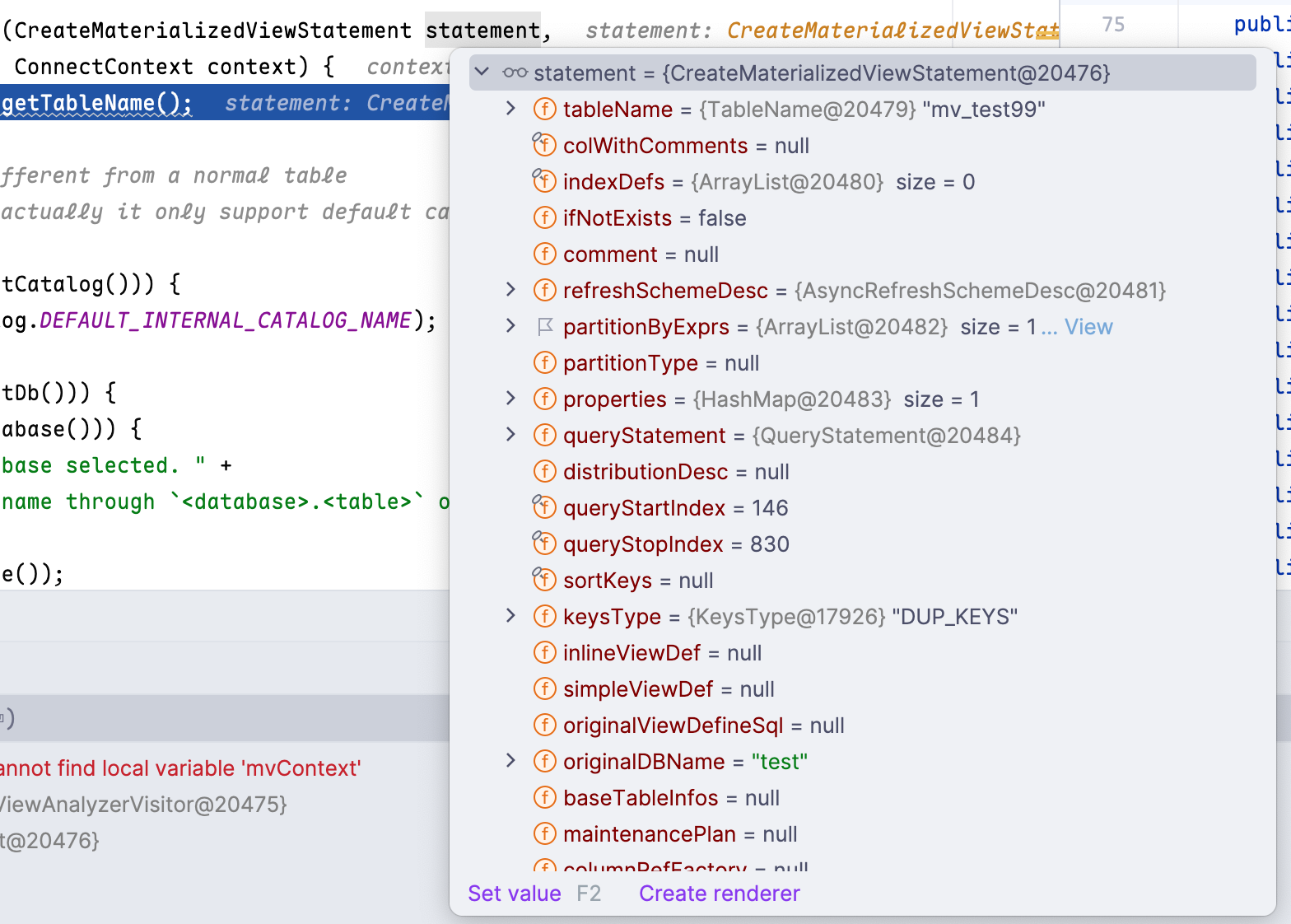Screen dimensions: 1291x924
Task: Click the field icon beside ifNotExists
Action: (x=544, y=217)
